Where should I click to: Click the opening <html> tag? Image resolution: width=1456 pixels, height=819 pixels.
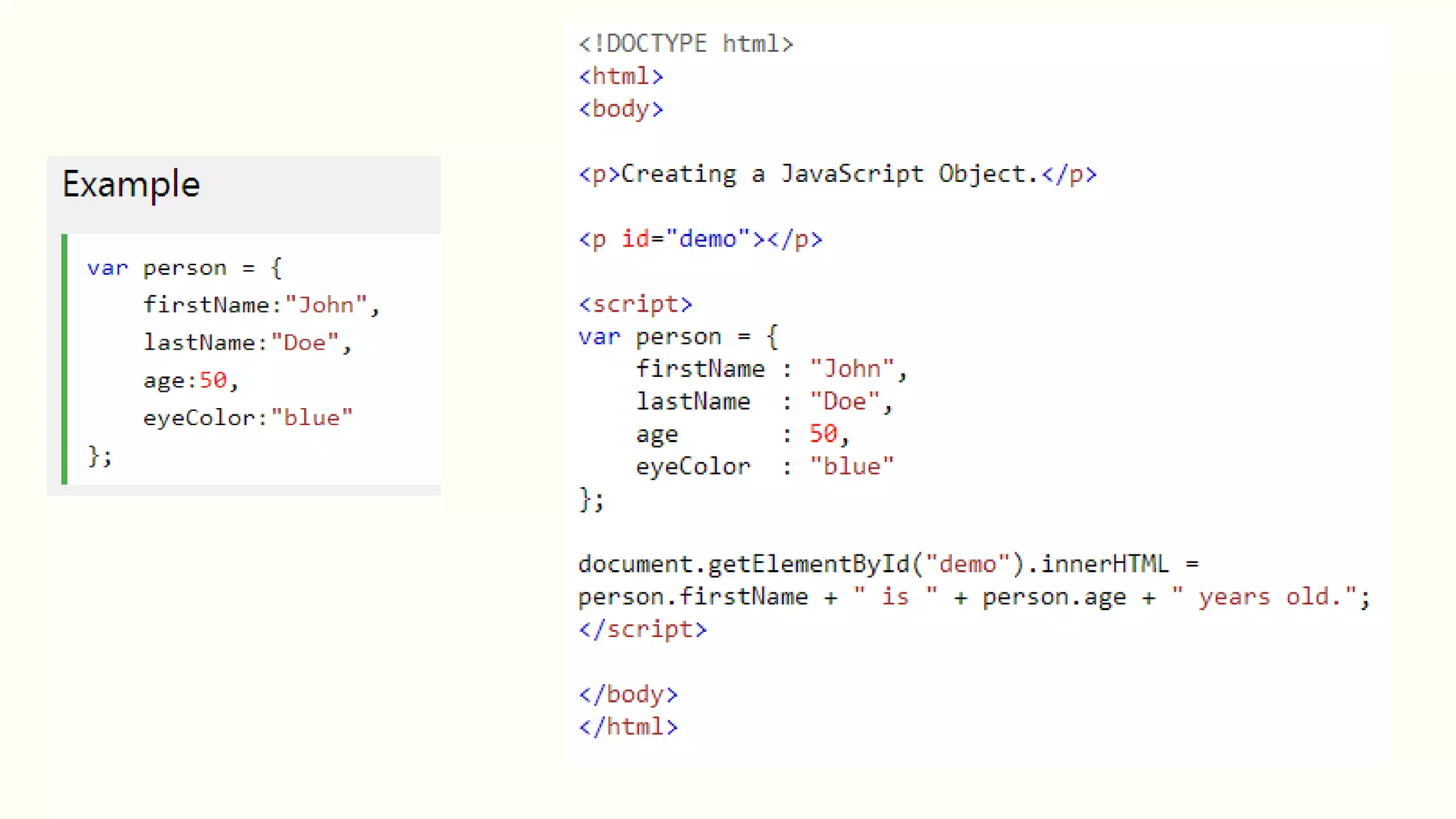click(x=621, y=76)
